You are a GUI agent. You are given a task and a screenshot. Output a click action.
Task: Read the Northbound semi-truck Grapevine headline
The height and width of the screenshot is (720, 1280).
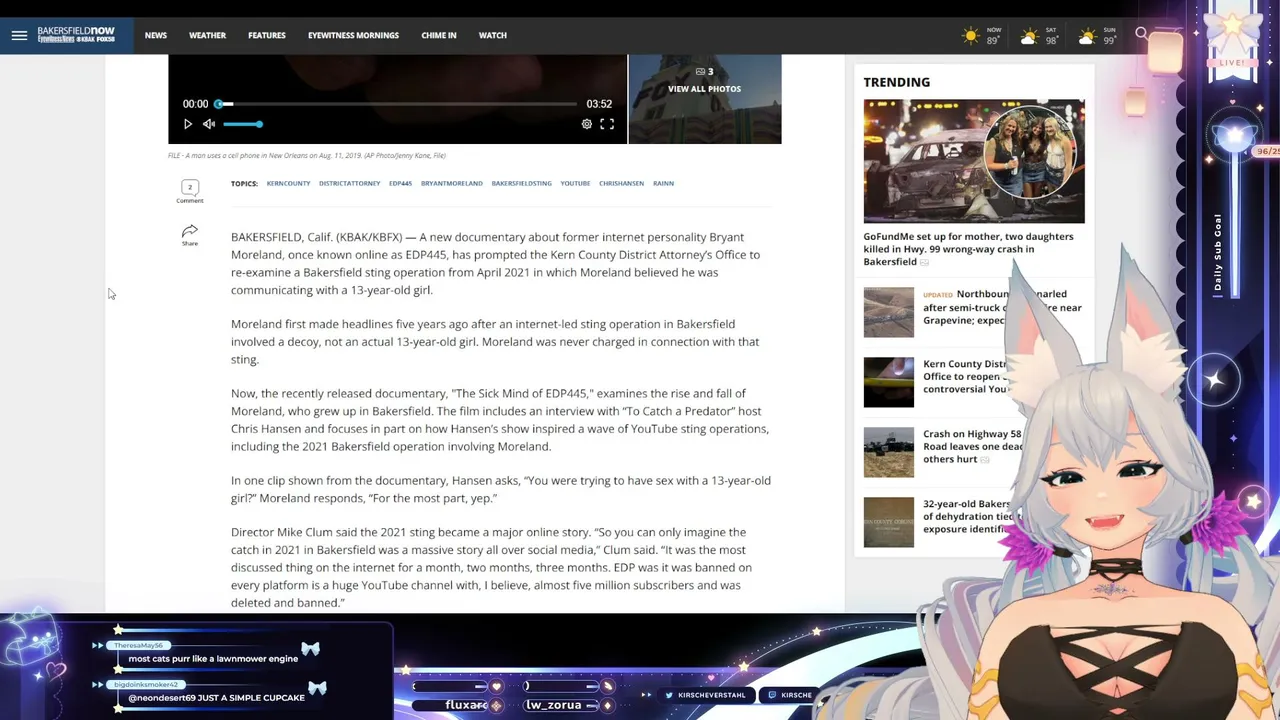click(x=1002, y=307)
